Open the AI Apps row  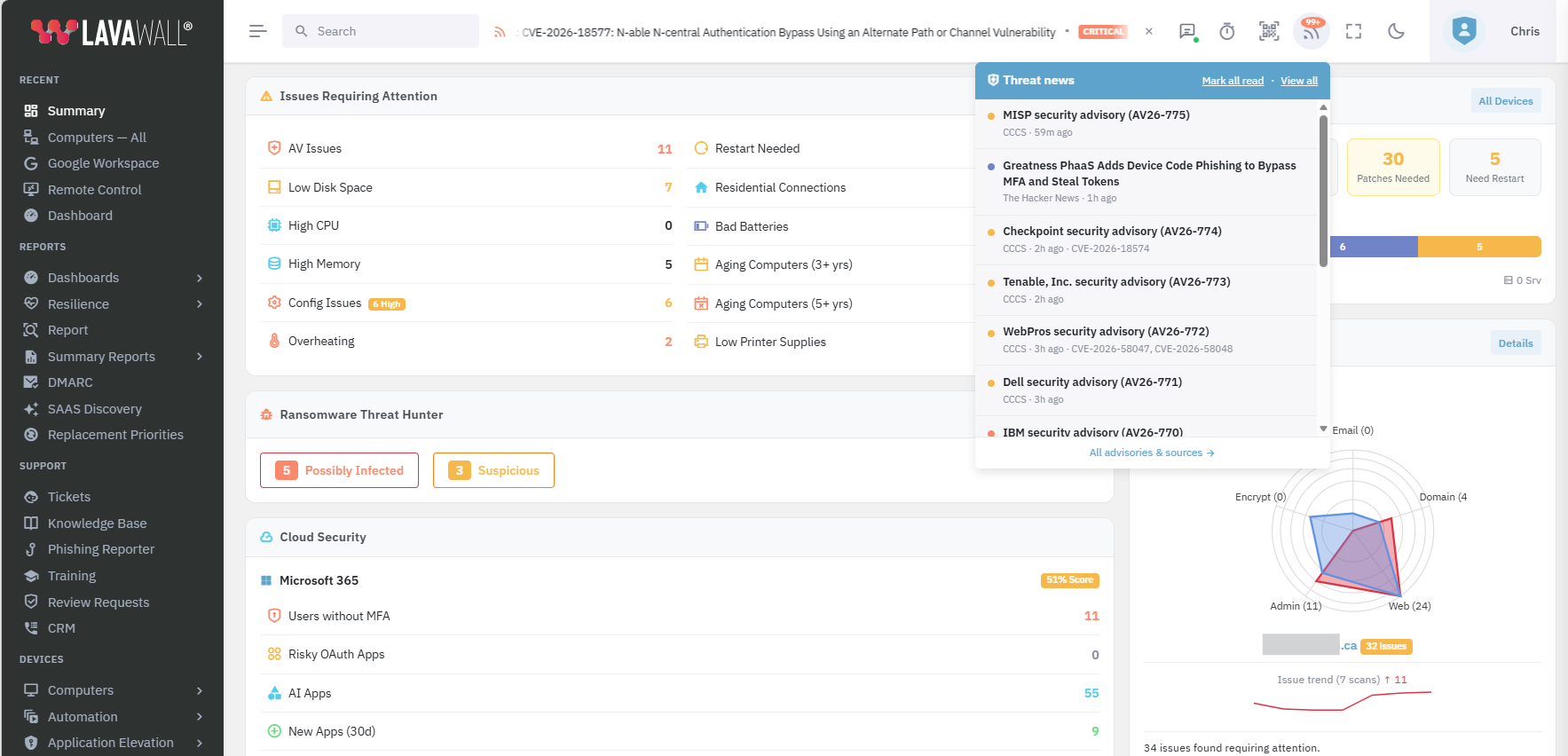(x=680, y=693)
